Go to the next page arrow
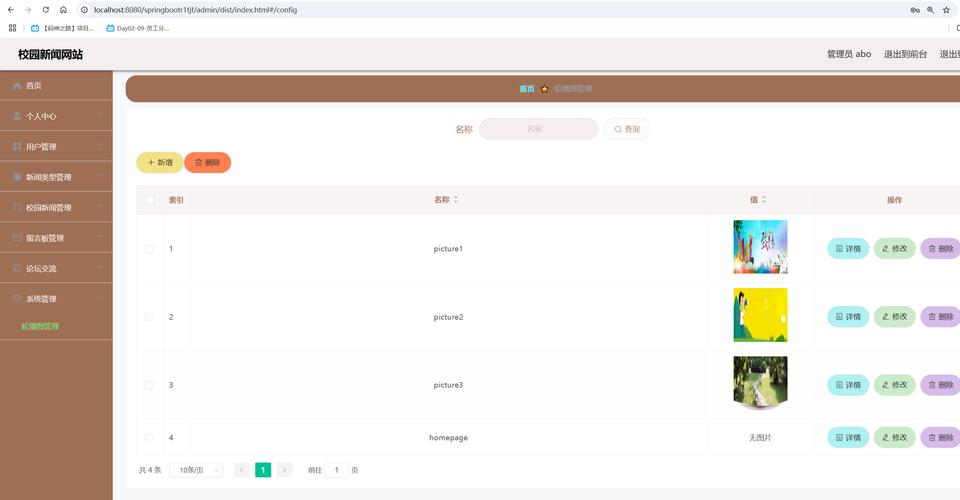 pyautogui.click(x=285, y=470)
